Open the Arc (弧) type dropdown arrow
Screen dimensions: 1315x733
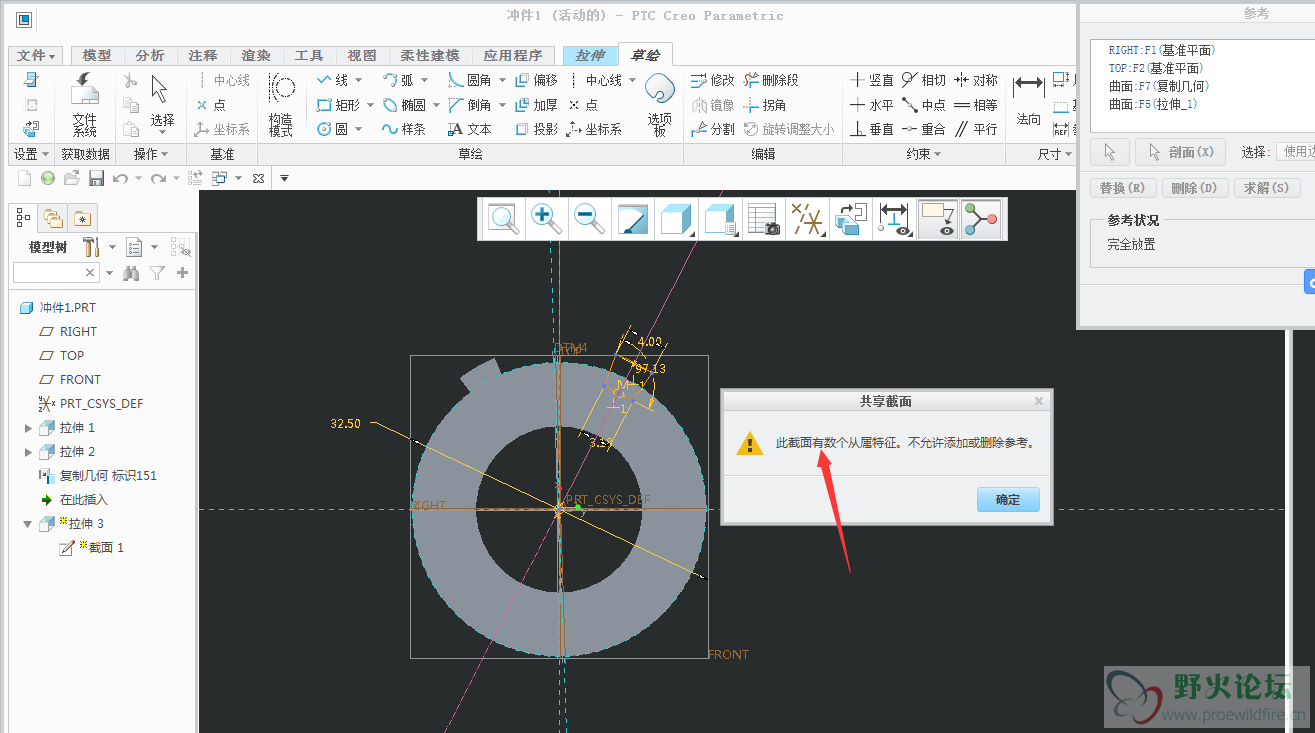[x=424, y=80]
